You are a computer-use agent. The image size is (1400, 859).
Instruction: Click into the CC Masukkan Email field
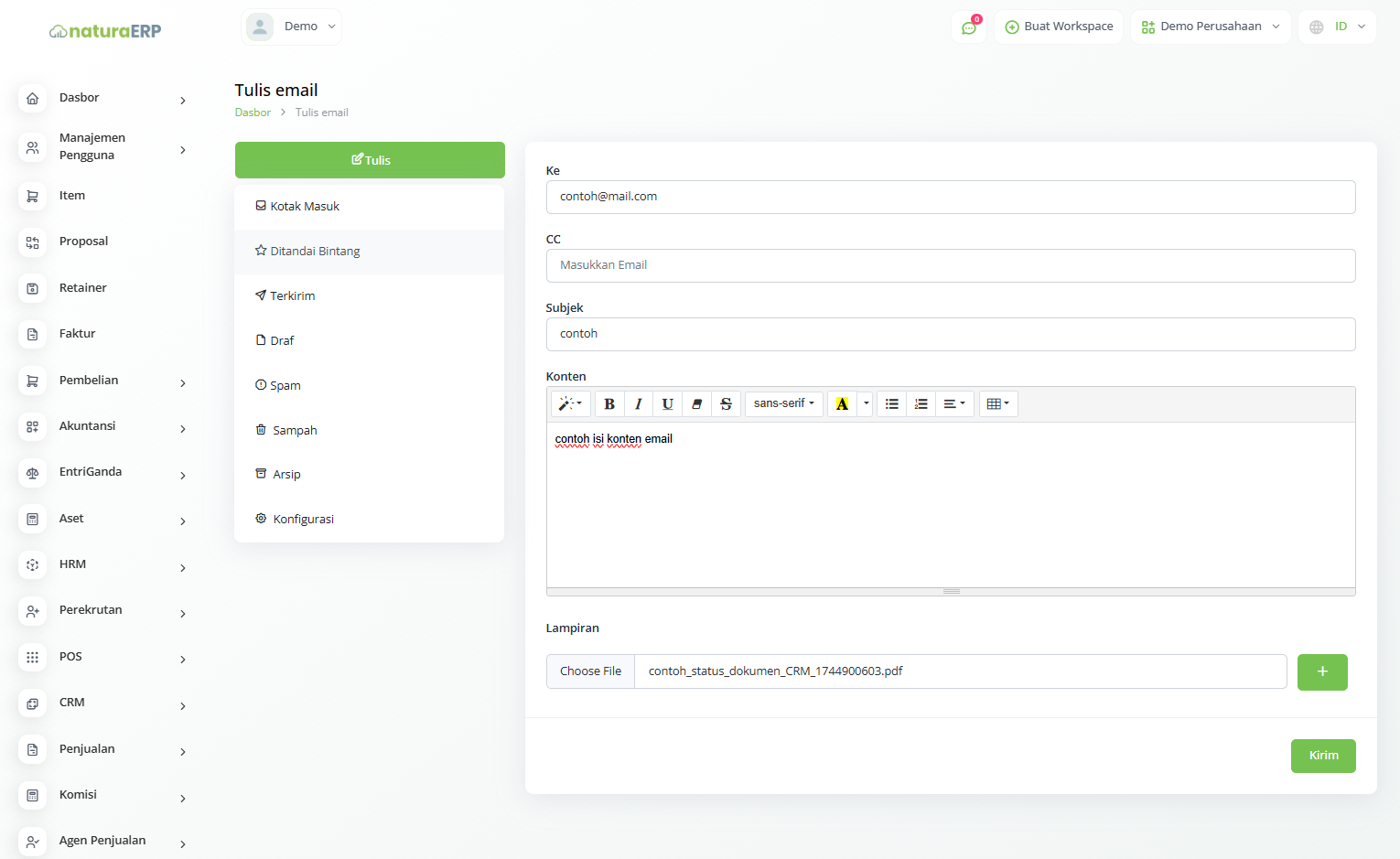(951, 265)
